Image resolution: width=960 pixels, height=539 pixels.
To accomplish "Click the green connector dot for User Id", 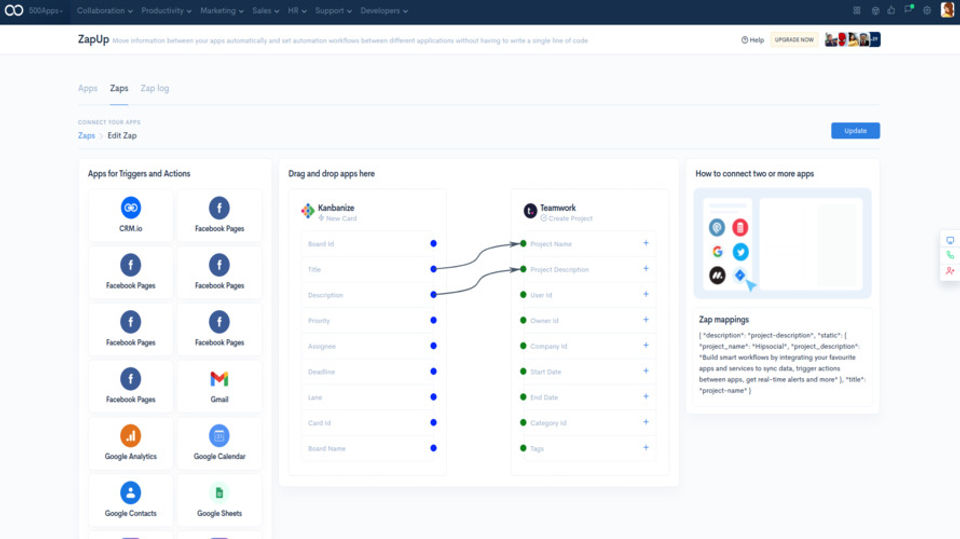I will (x=523, y=295).
